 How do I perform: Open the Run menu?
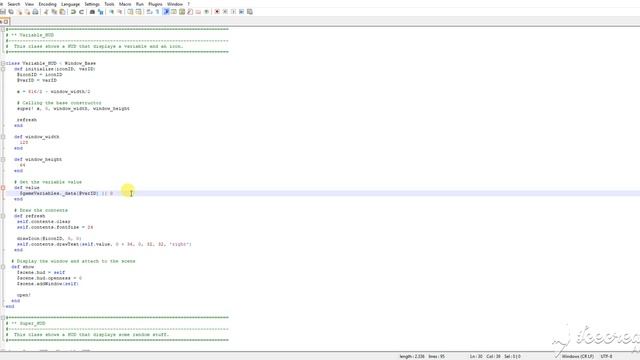140,4
